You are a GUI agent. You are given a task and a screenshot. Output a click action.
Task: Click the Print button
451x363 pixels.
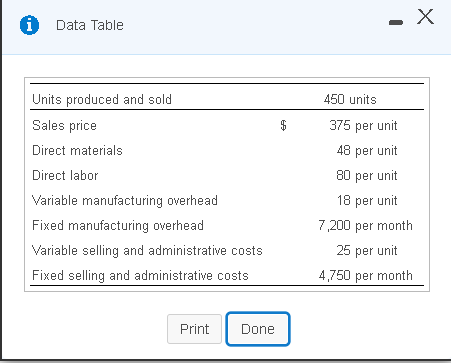coord(194,329)
